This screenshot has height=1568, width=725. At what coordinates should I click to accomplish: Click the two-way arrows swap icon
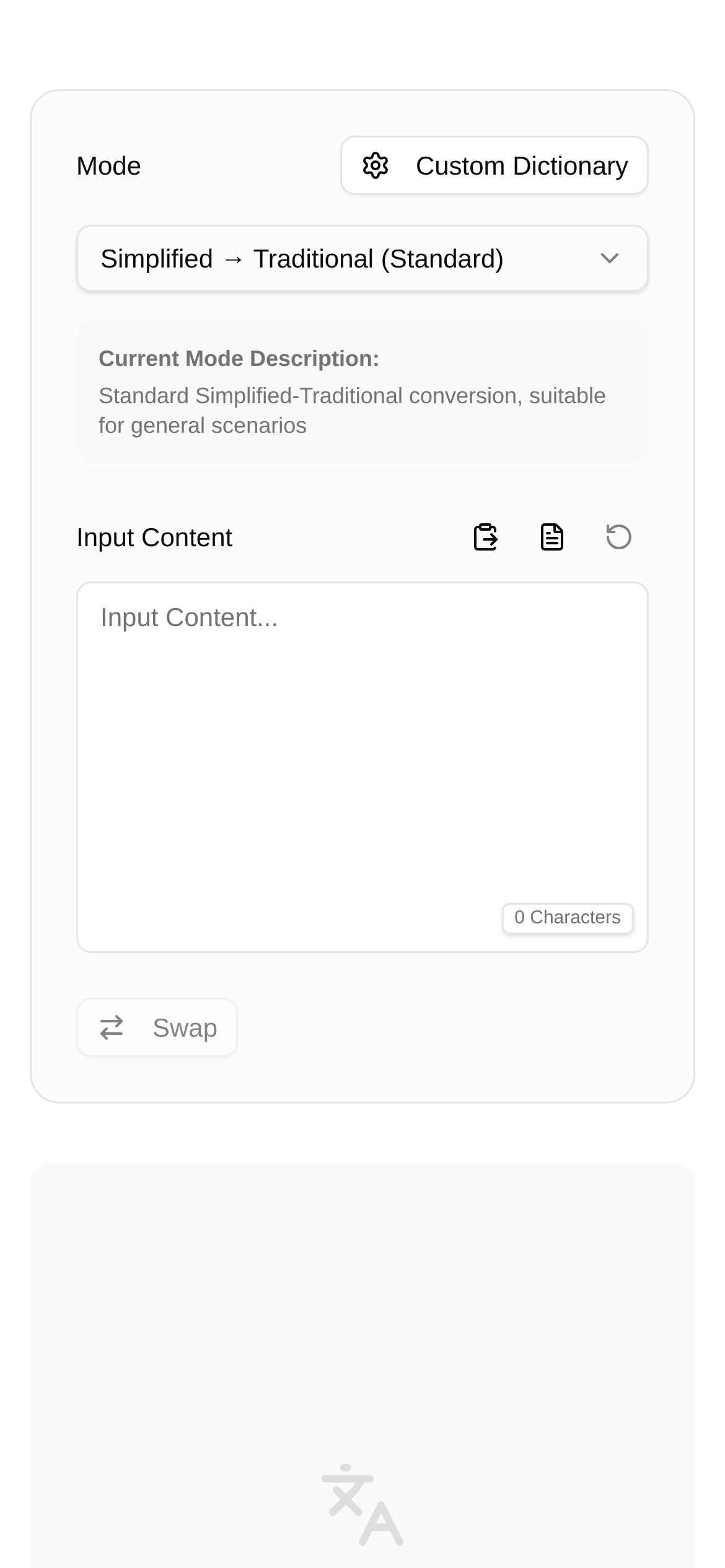[x=112, y=1028]
